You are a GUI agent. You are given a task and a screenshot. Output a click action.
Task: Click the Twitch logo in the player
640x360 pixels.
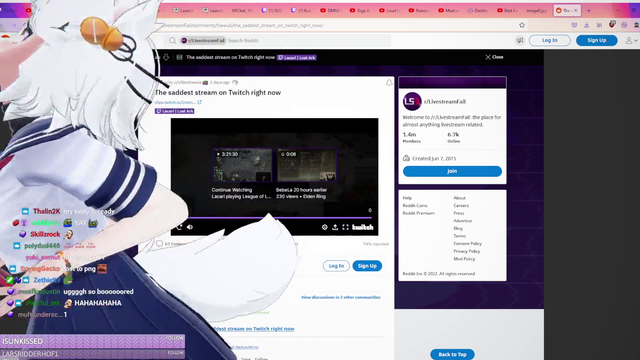(362, 227)
